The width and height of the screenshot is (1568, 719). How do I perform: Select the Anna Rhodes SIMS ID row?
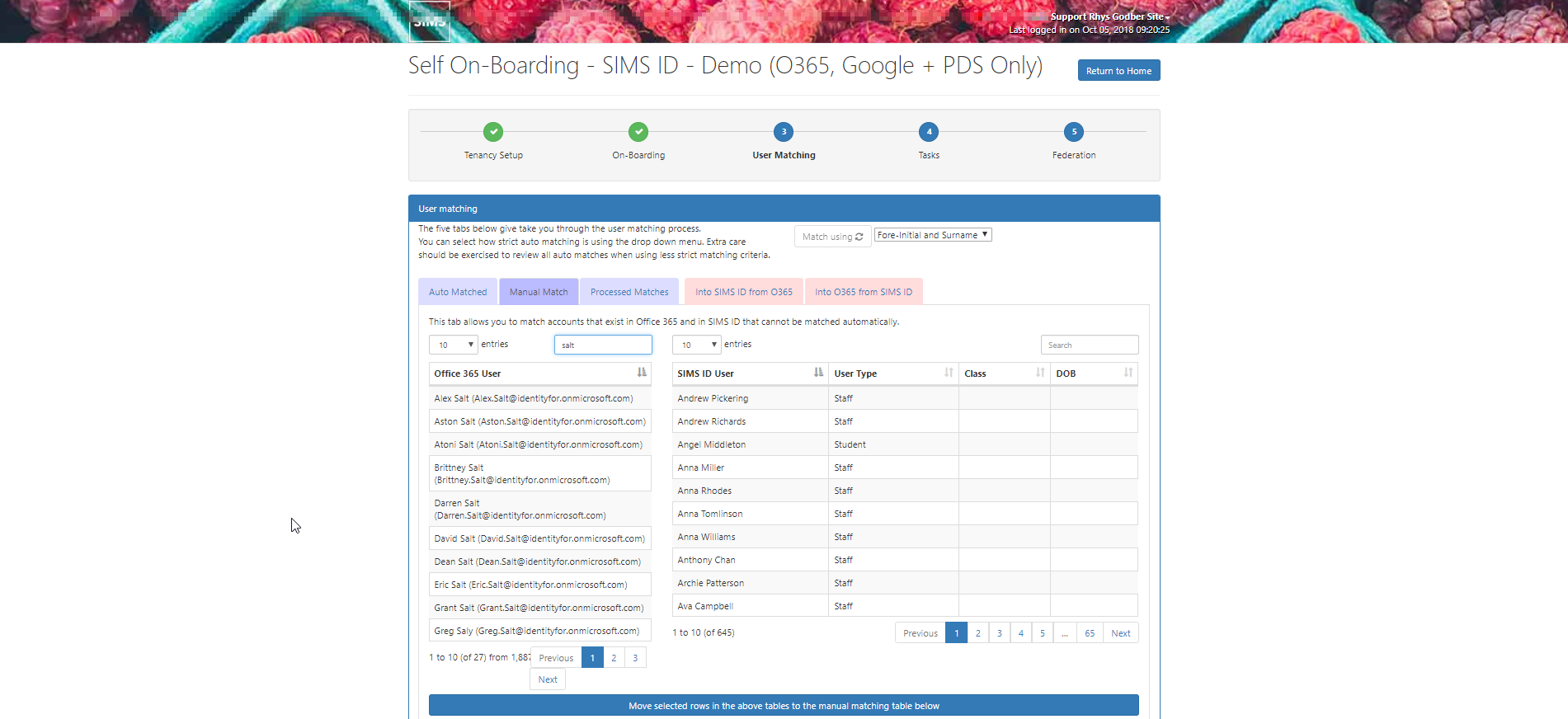905,491
